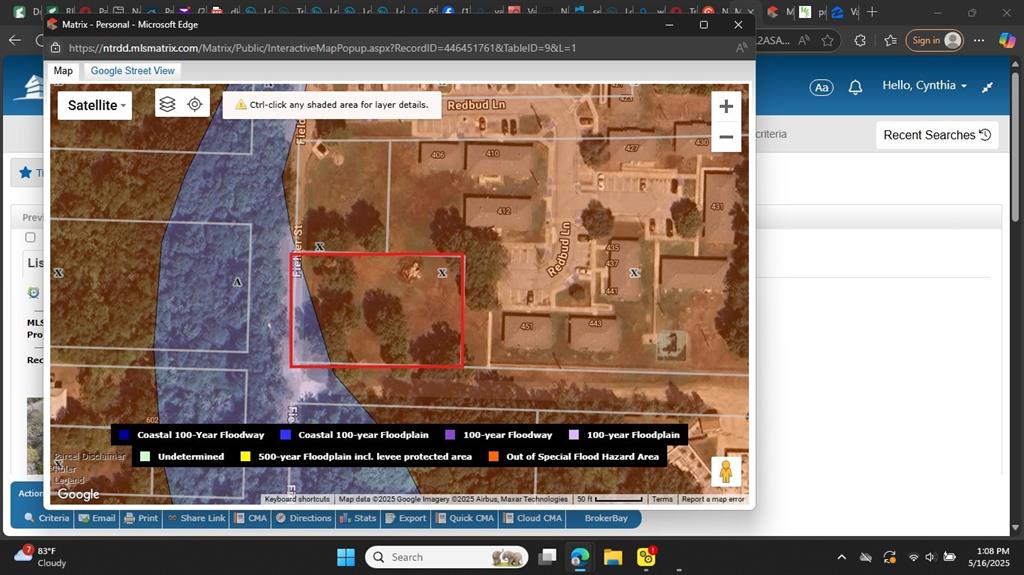Open Recent Searches

936,135
